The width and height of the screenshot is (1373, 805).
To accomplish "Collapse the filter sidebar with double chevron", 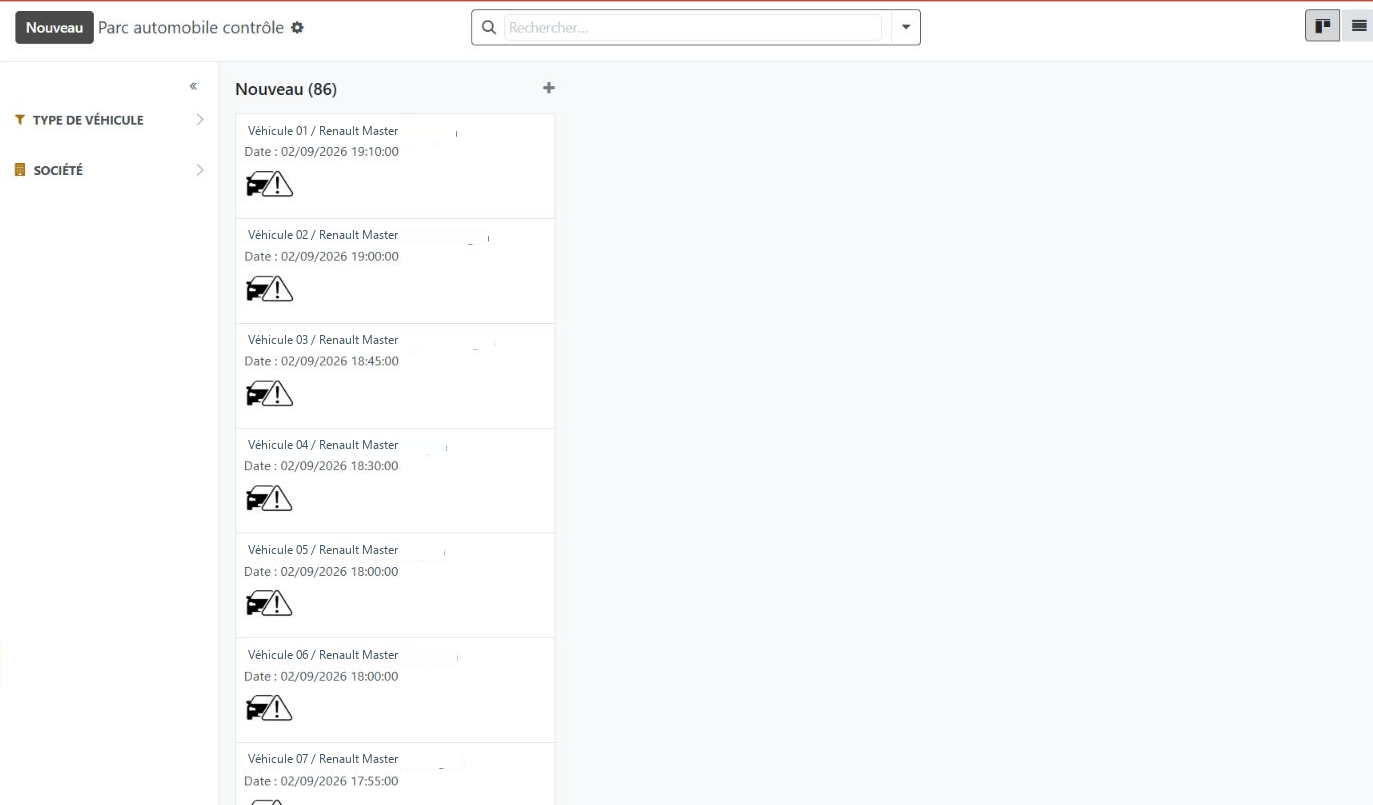I will click(193, 87).
